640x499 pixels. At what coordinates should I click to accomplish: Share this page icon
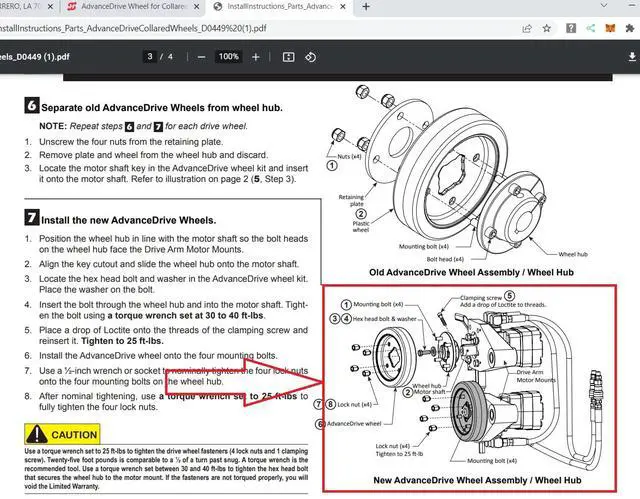(x=527, y=28)
